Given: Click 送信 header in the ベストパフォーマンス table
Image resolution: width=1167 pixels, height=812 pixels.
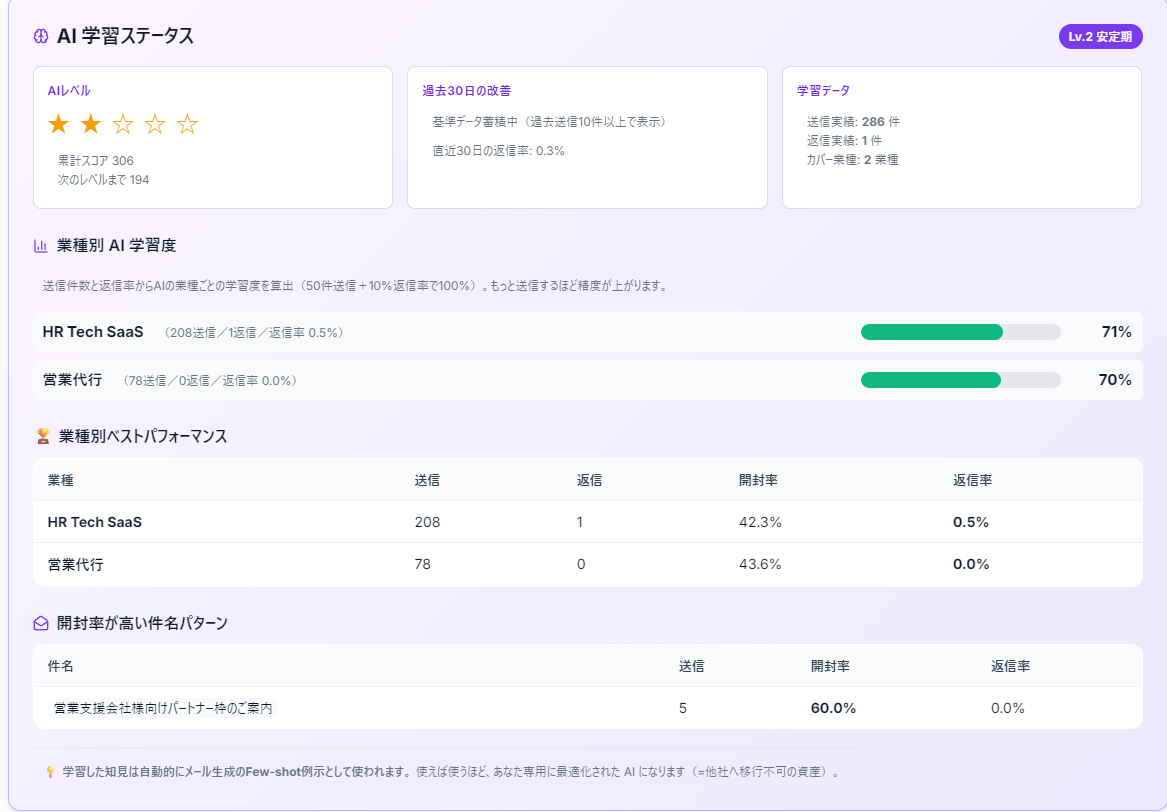Looking at the screenshot, I should [427, 481].
